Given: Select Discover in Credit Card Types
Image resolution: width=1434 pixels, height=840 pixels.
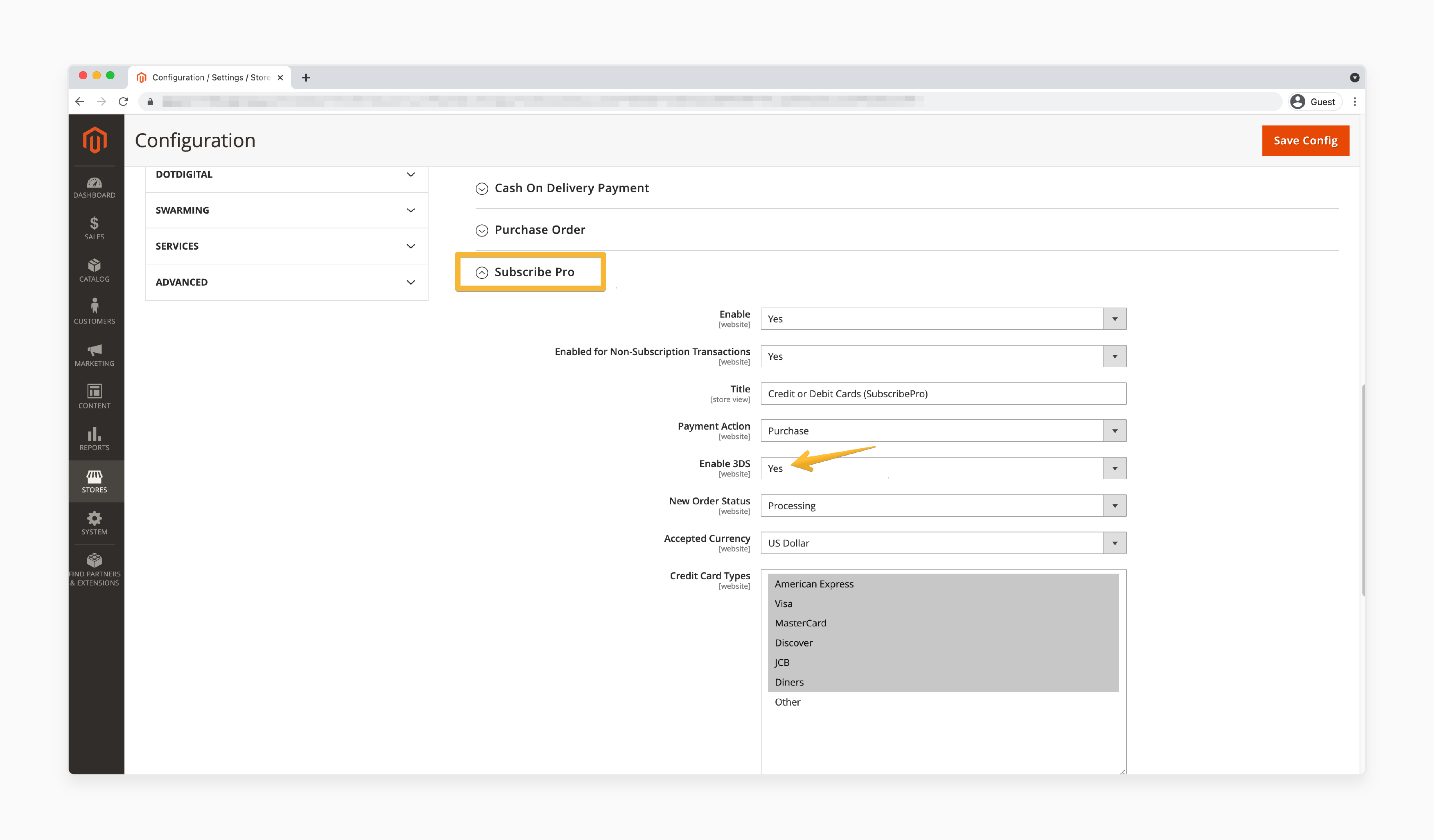Looking at the screenshot, I should click(x=943, y=643).
